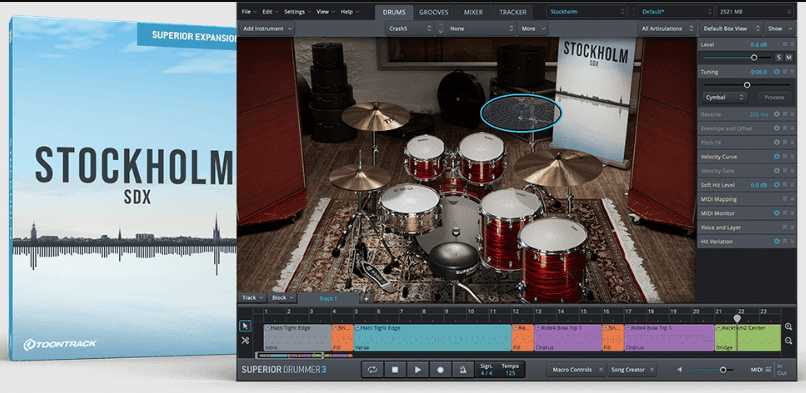Open the Voice and Layer menu icon

coord(785,227)
